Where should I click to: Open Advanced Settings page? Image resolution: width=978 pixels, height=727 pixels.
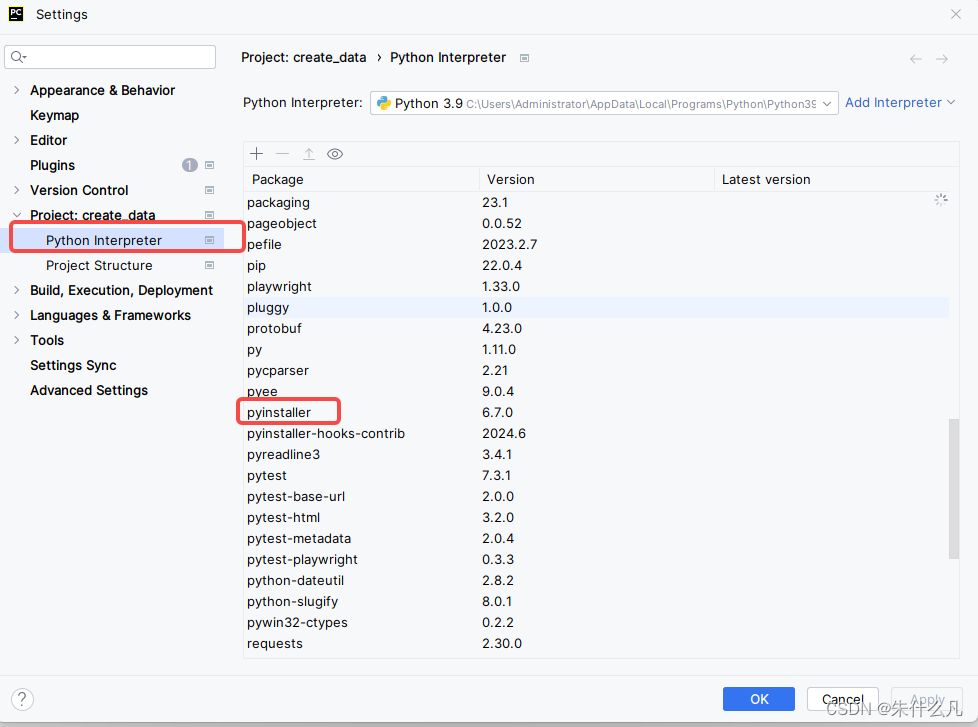pos(89,390)
